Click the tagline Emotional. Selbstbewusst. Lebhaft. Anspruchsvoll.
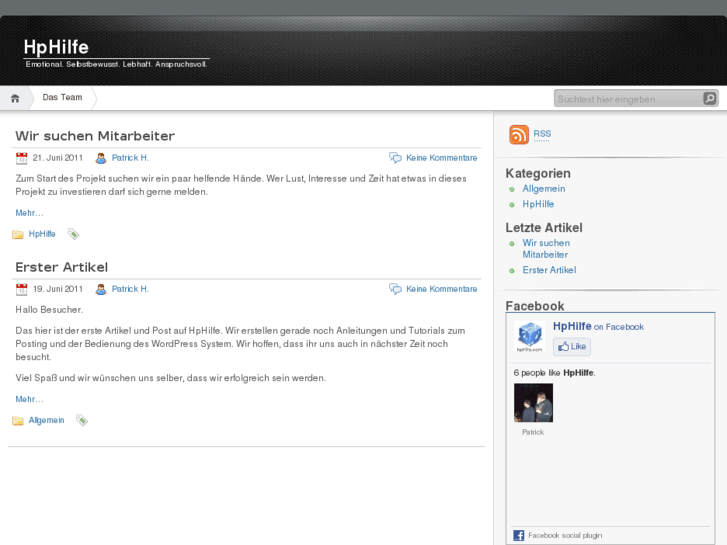This screenshot has width=727, height=545. 116,64
